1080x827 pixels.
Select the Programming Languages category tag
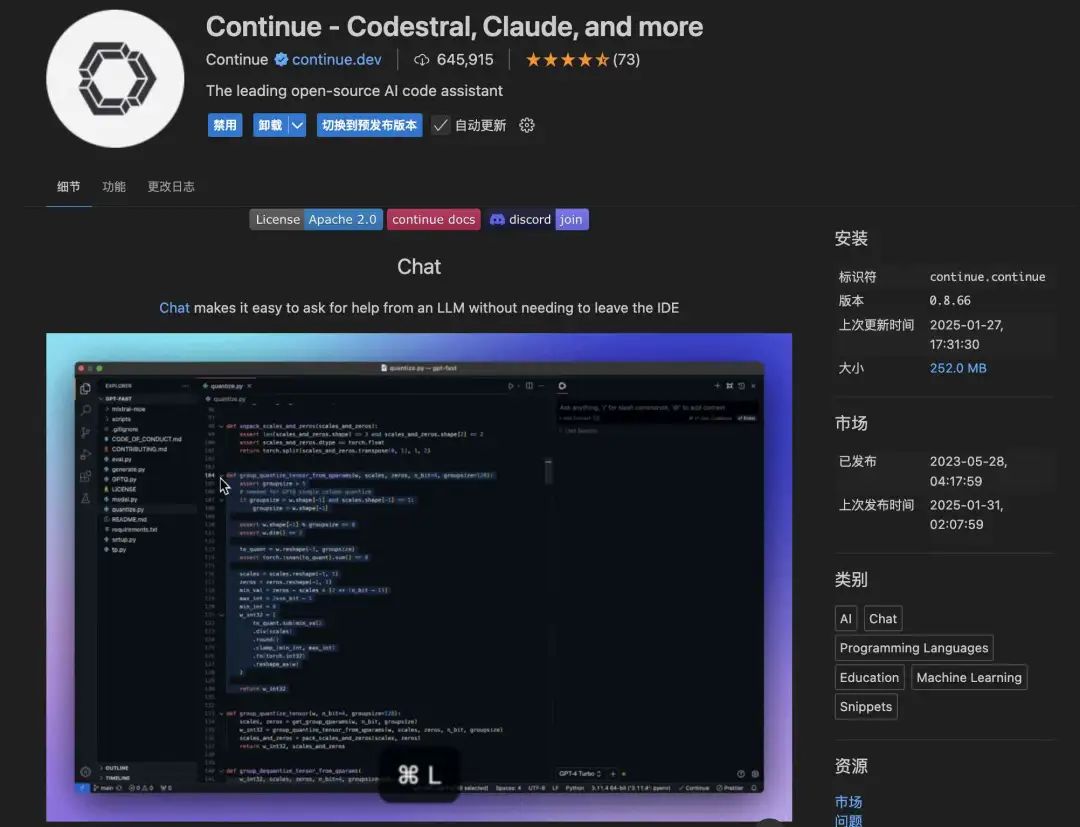click(913, 648)
